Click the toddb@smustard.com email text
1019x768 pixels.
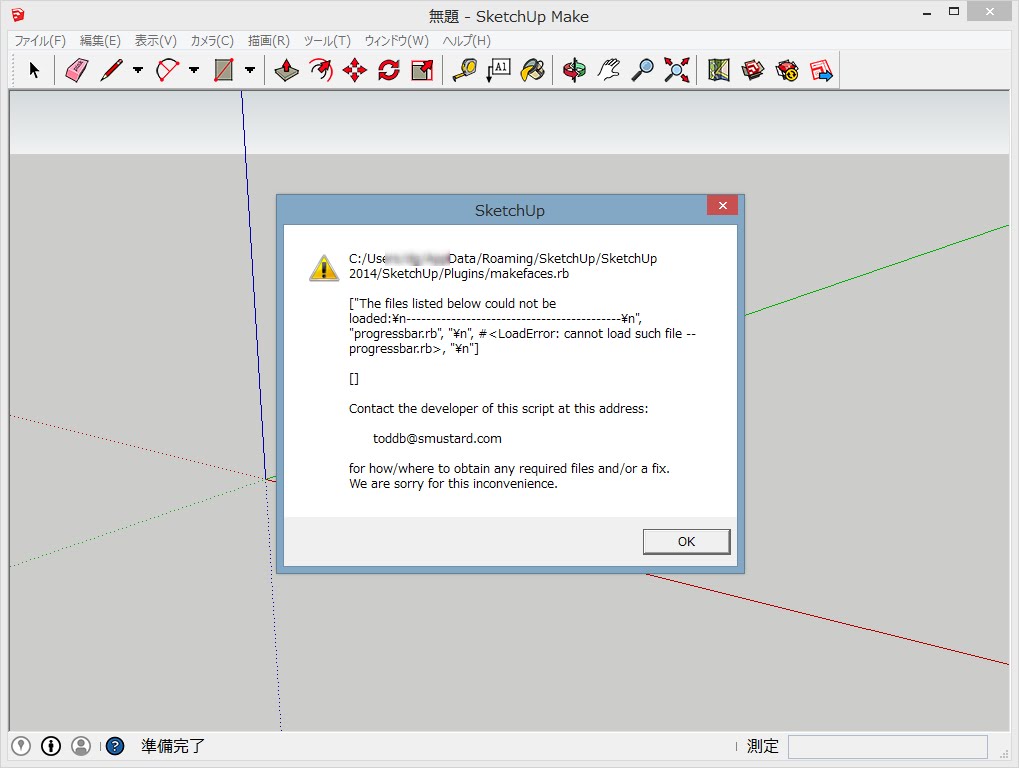tap(437, 439)
